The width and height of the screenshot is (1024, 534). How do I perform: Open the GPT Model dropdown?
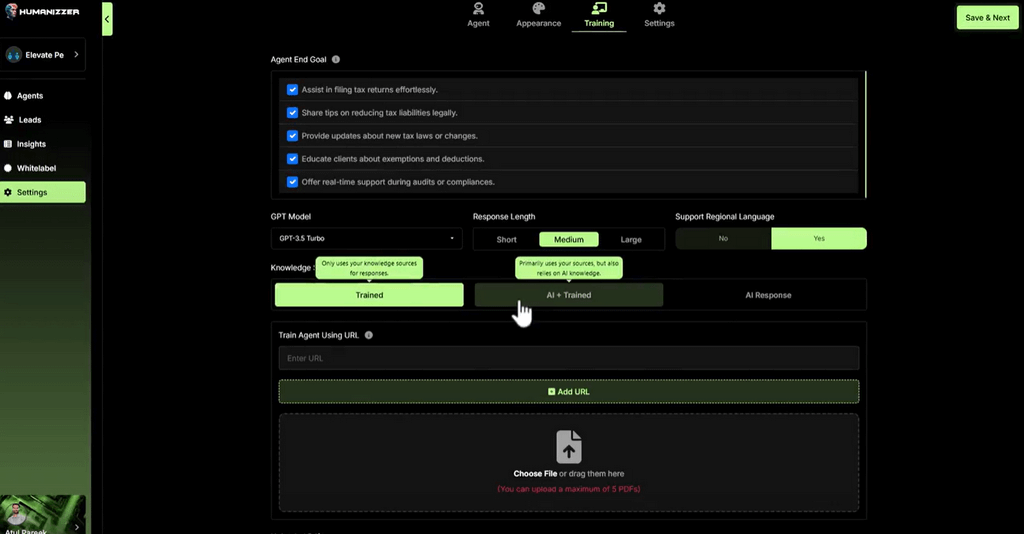point(366,239)
